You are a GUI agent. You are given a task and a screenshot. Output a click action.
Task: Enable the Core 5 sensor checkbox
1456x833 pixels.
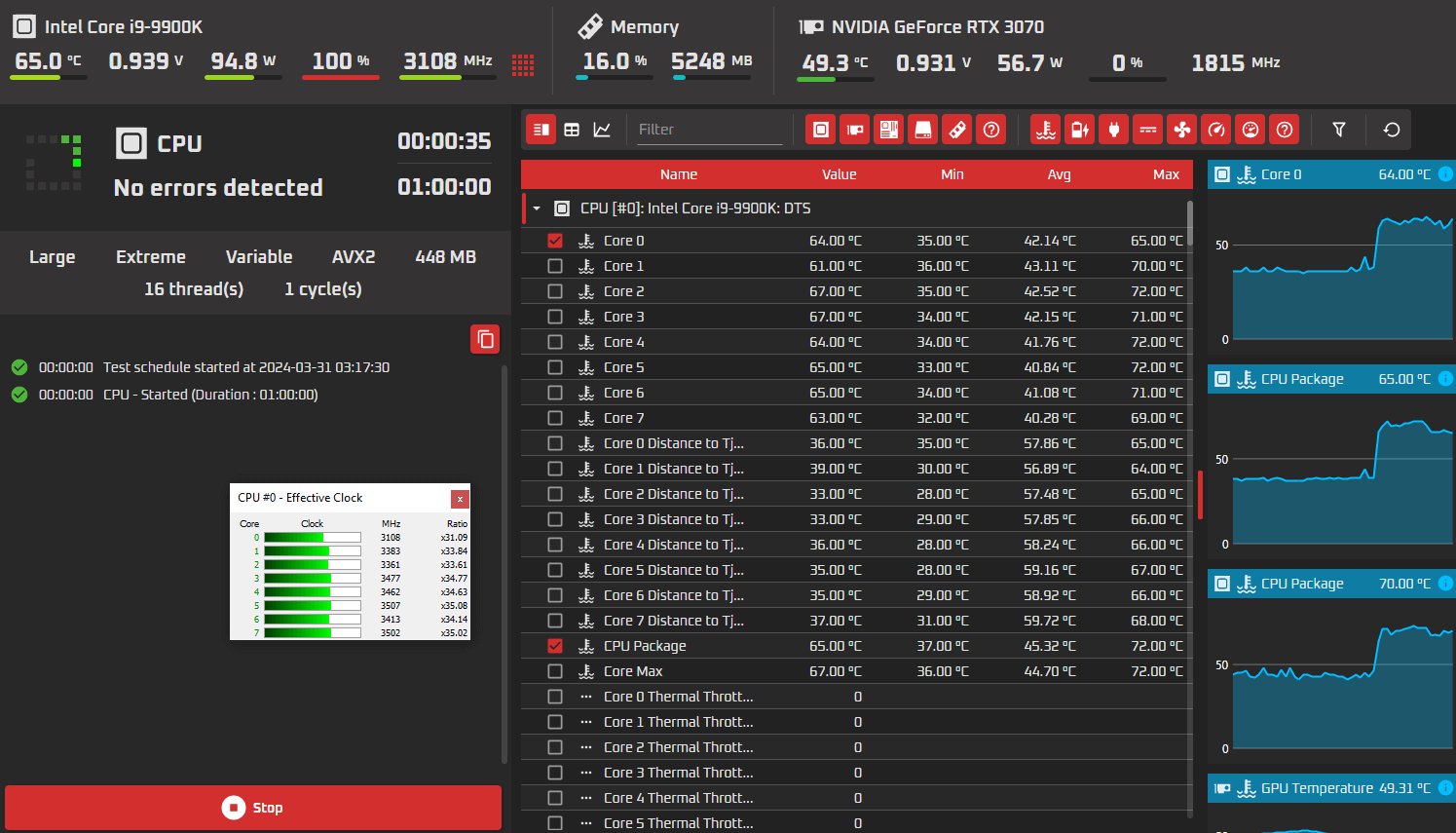coord(555,367)
